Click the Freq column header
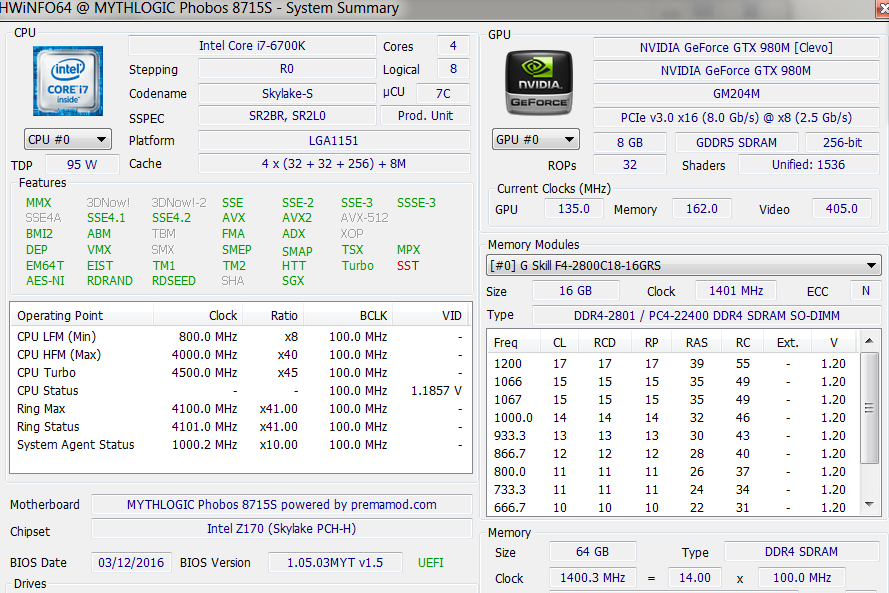This screenshot has height=593, width=889. pos(514,342)
